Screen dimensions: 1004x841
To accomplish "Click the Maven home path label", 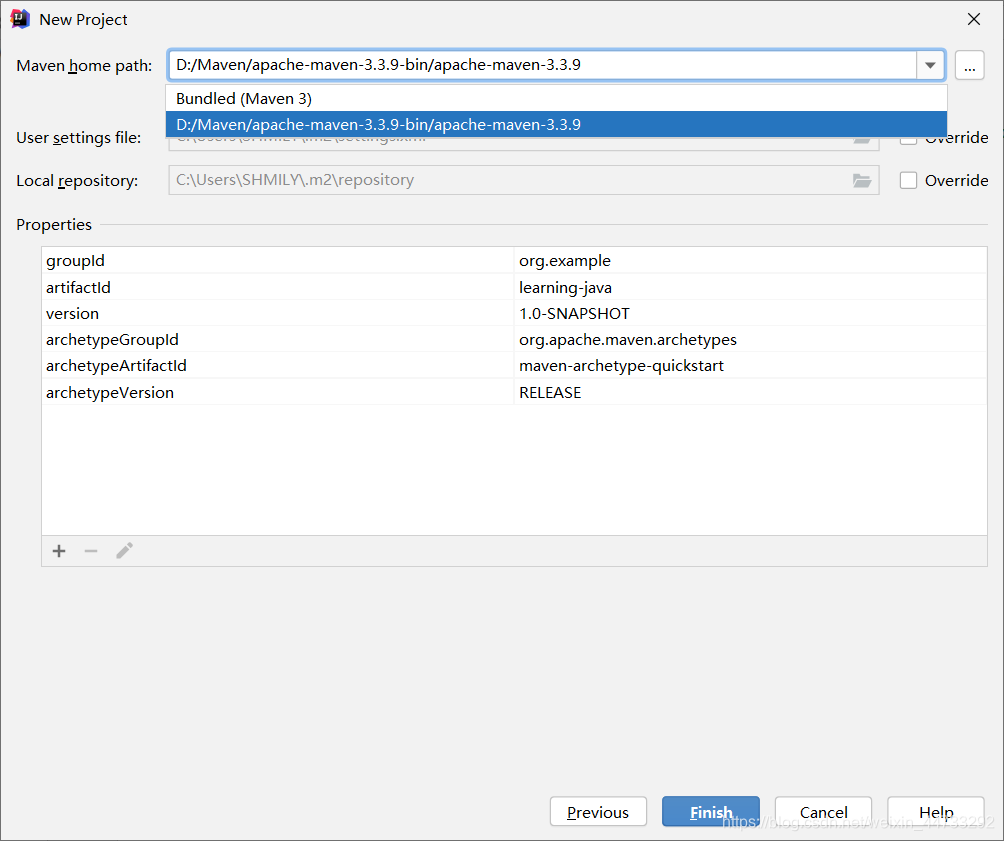I will (84, 66).
